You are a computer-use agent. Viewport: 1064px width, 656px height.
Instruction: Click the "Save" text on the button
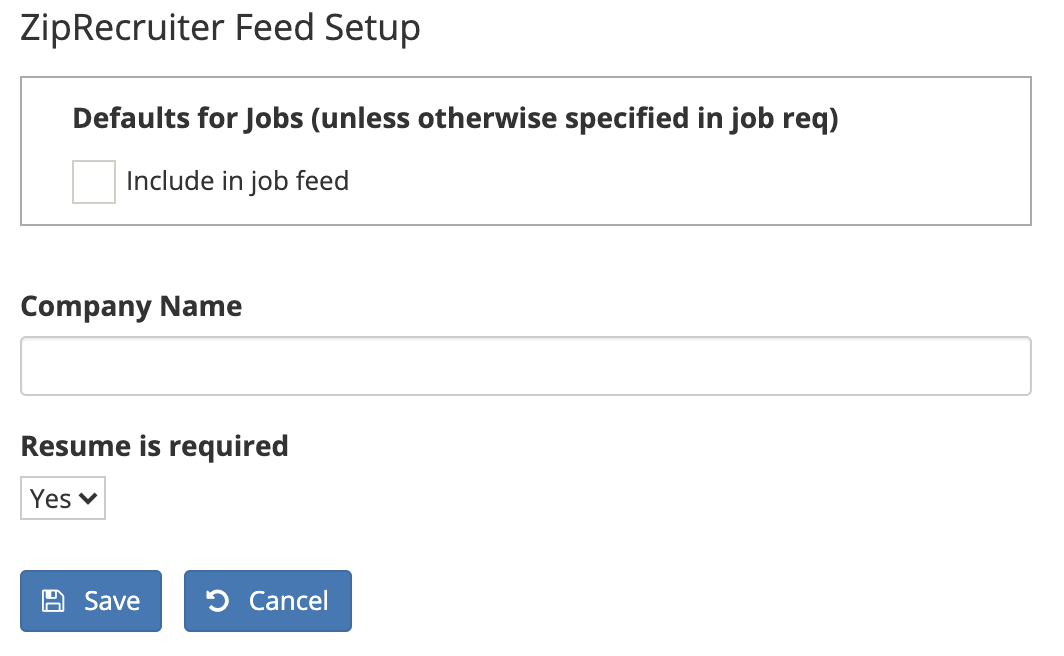click(x=112, y=601)
